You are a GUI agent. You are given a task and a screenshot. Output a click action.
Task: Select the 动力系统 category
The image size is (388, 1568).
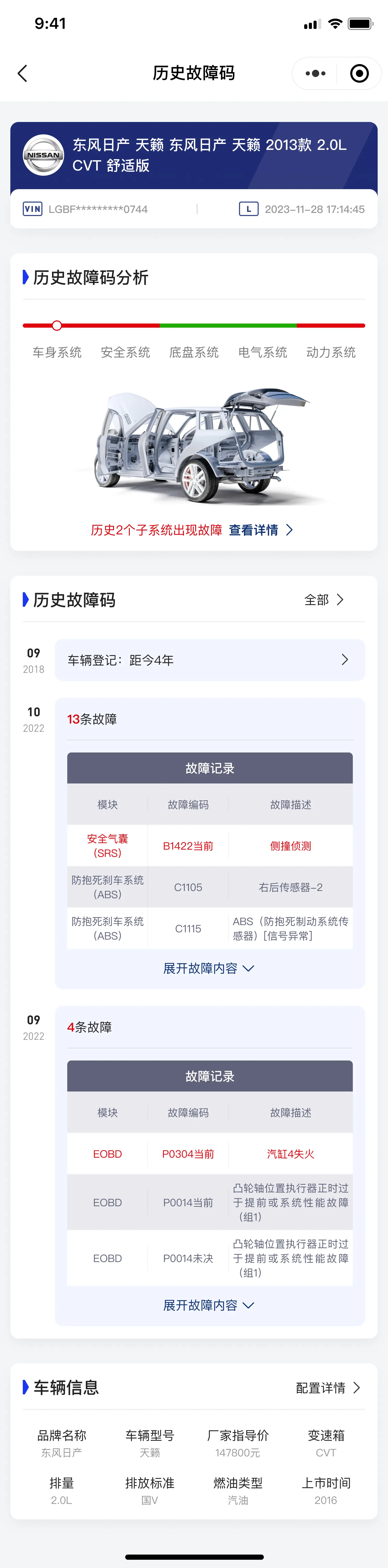331,352
